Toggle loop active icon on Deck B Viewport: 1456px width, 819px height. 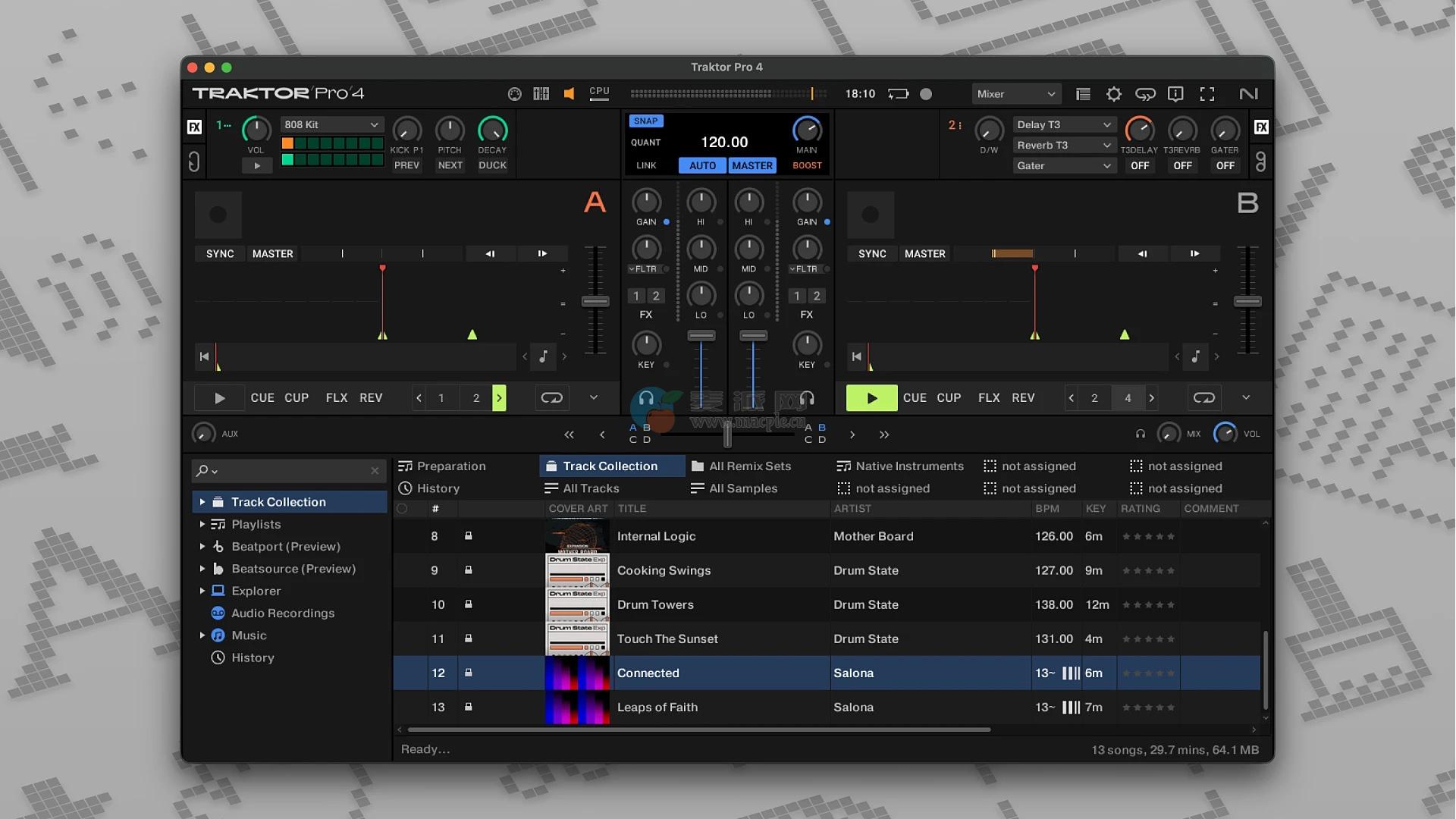[1204, 397]
